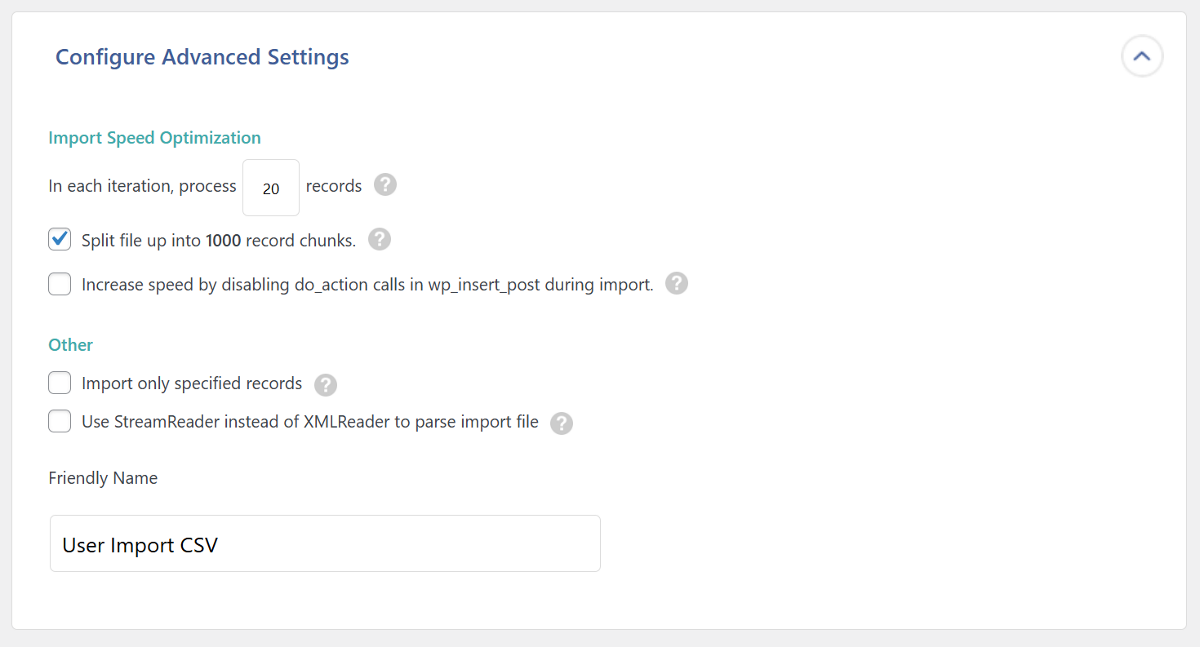Enable the disable do_action calls checkbox
The width and height of the screenshot is (1200, 647).
pyautogui.click(x=60, y=284)
